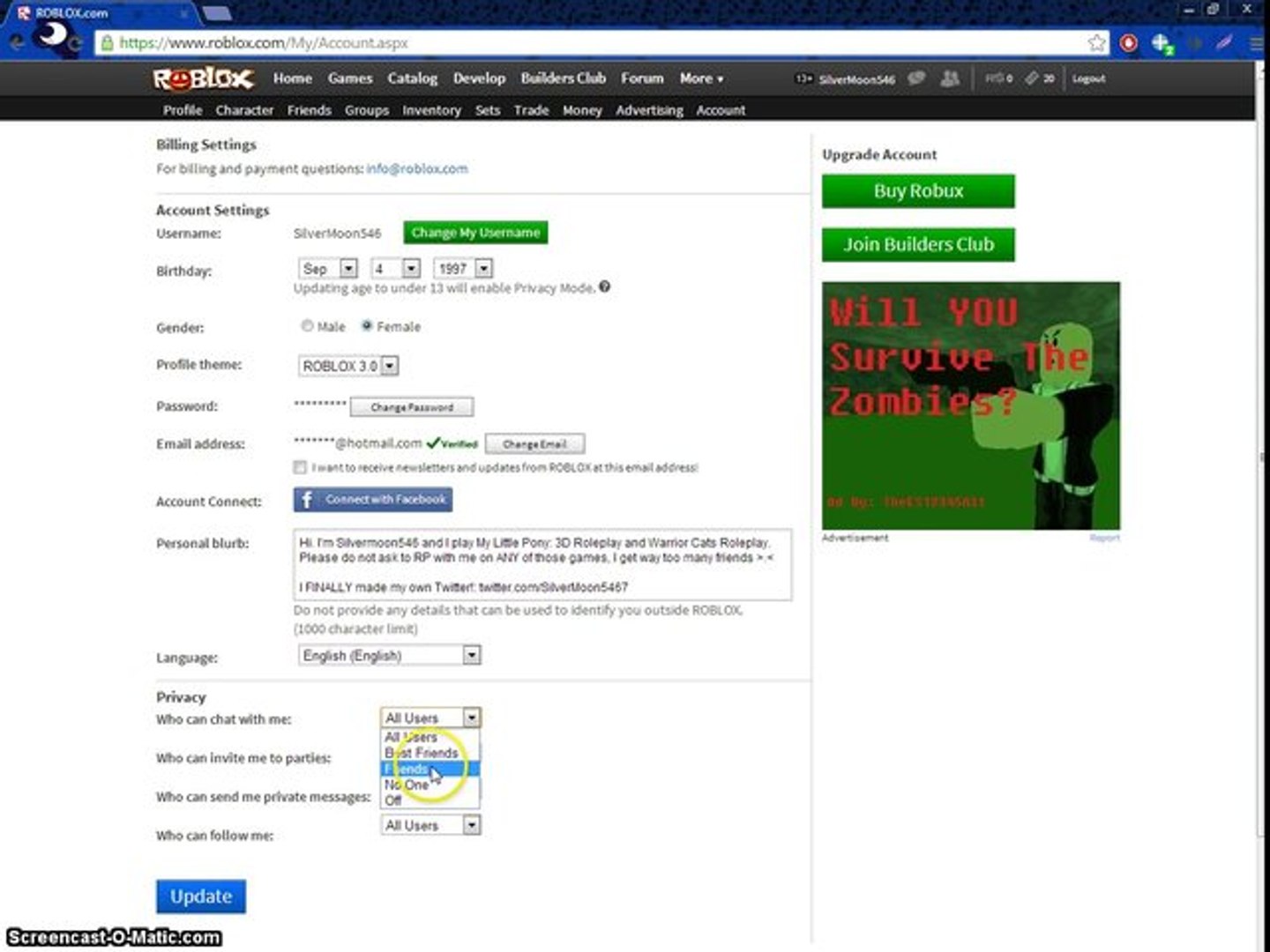Open the 'Who can follow me' dropdown

[x=431, y=825]
